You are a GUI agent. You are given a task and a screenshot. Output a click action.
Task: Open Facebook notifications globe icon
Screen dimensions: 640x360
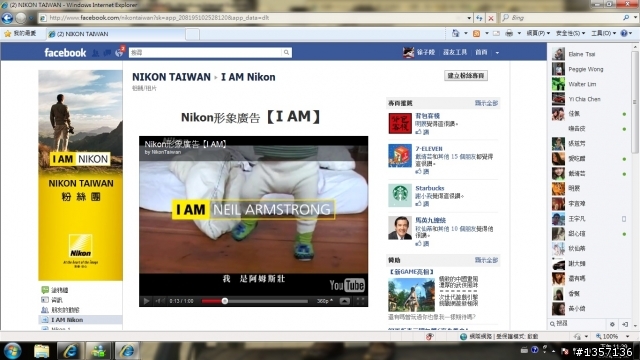pyautogui.click(x=119, y=53)
